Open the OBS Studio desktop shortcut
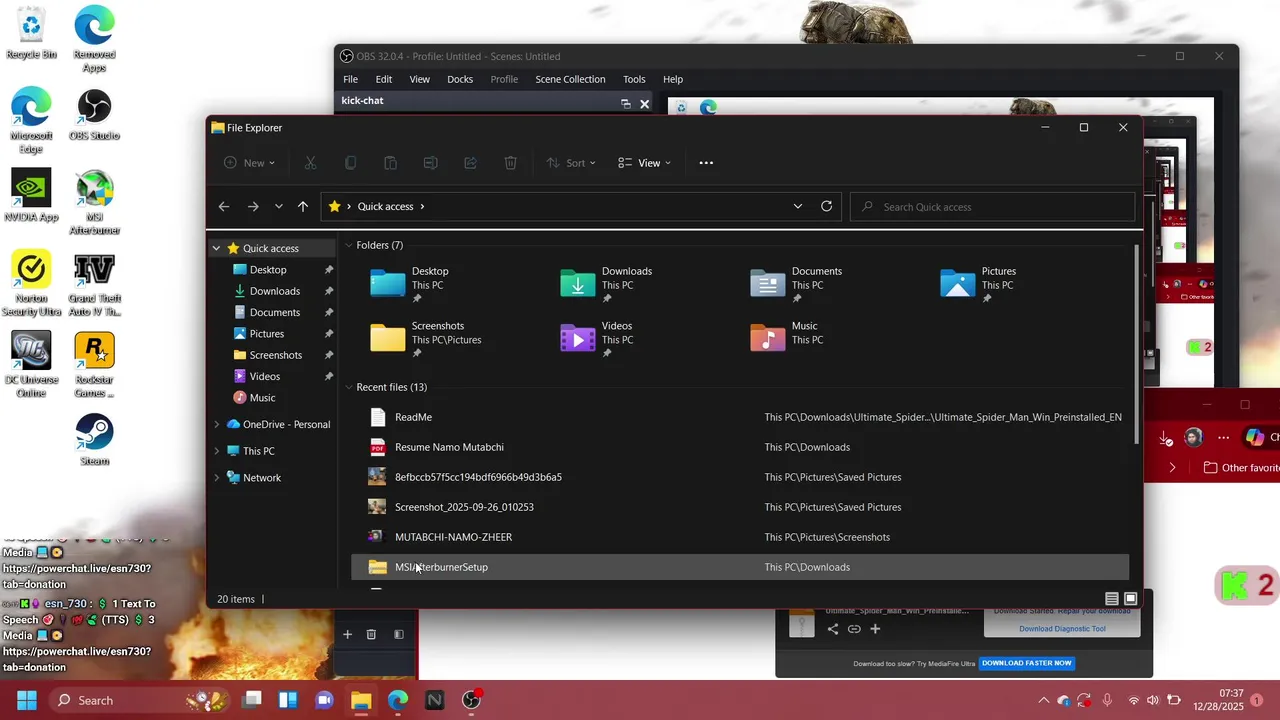Image resolution: width=1280 pixels, height=720 pixels. pyautogui.click(x=94, y=116)
